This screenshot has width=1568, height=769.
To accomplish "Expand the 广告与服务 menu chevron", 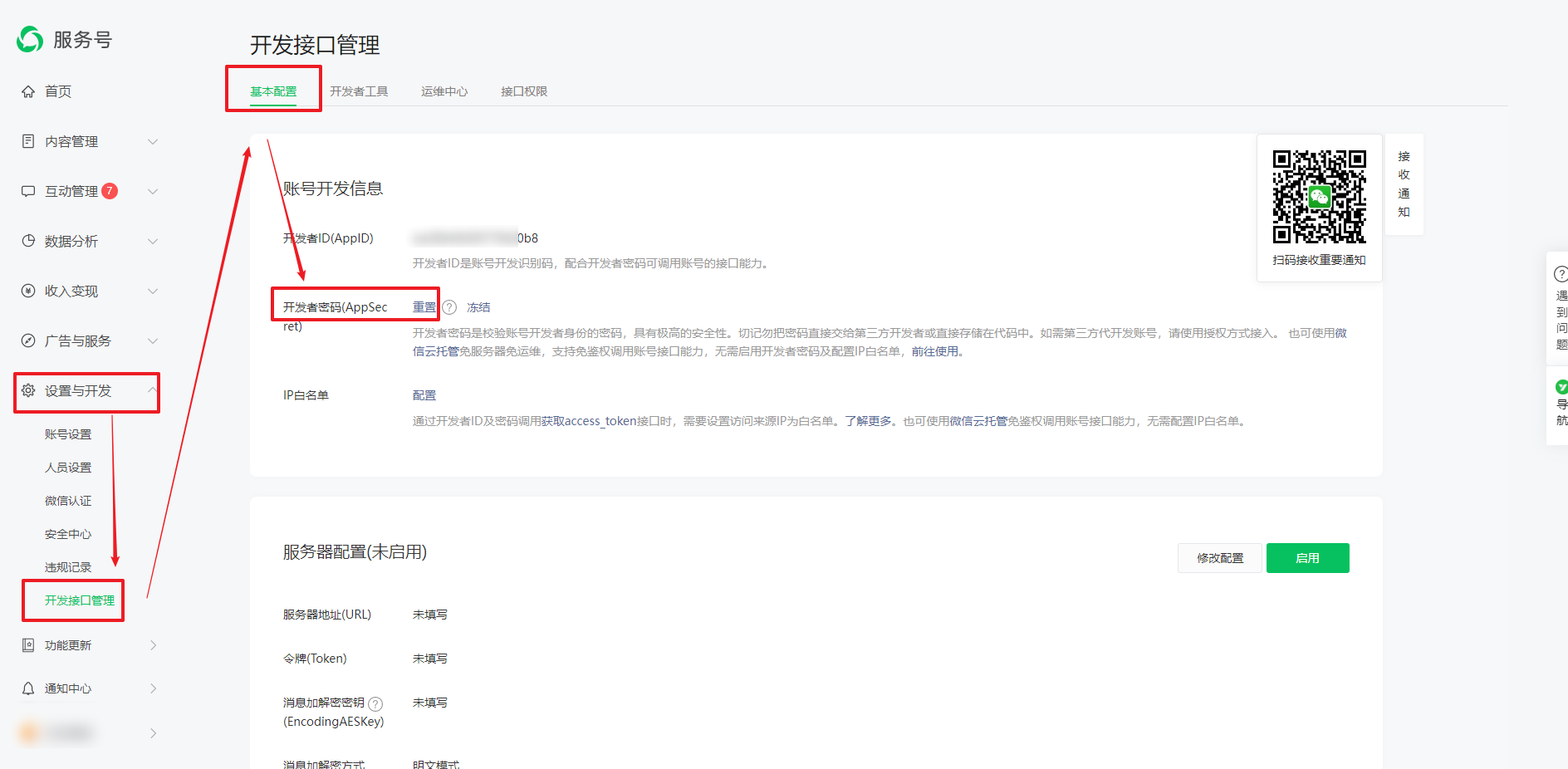I will point(153,340).
